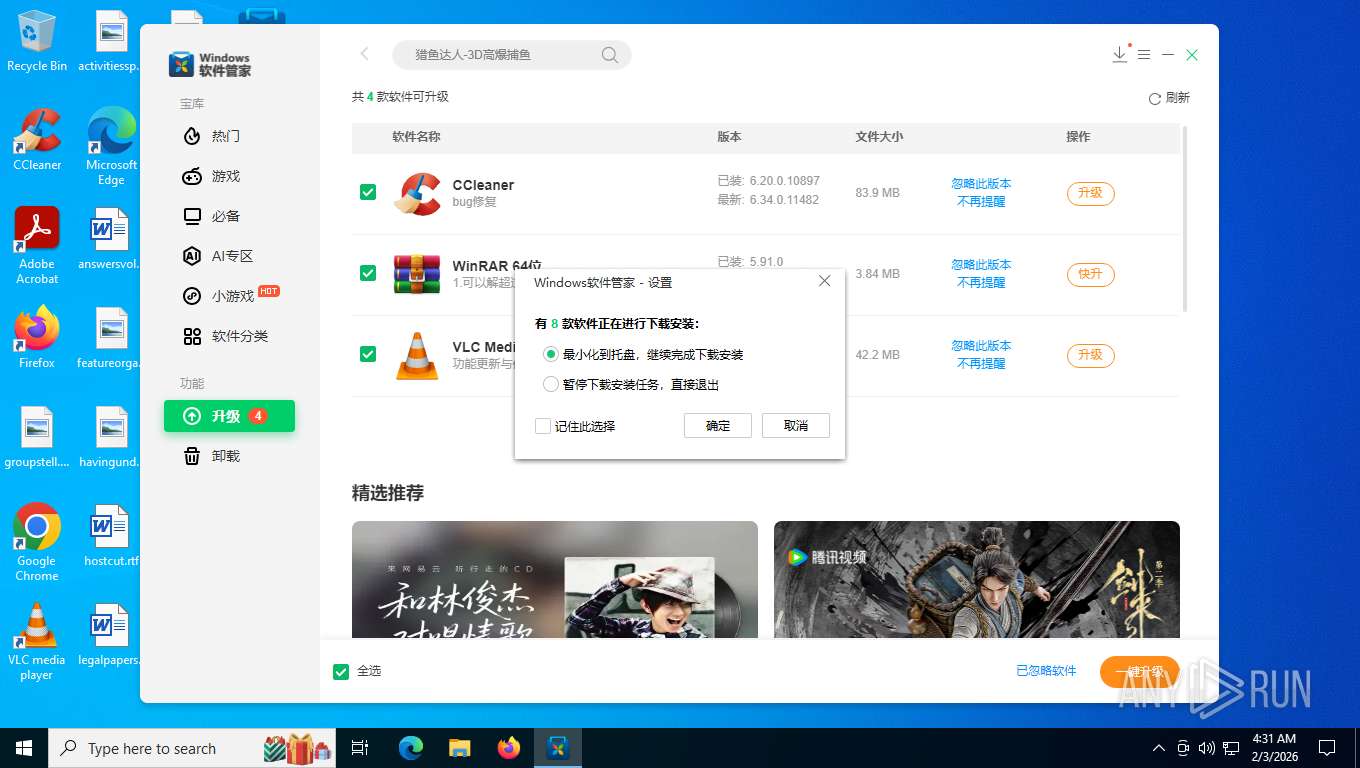Uncheck the CCleaner row checkbox
1360x768 pixels.
point(368,192)
